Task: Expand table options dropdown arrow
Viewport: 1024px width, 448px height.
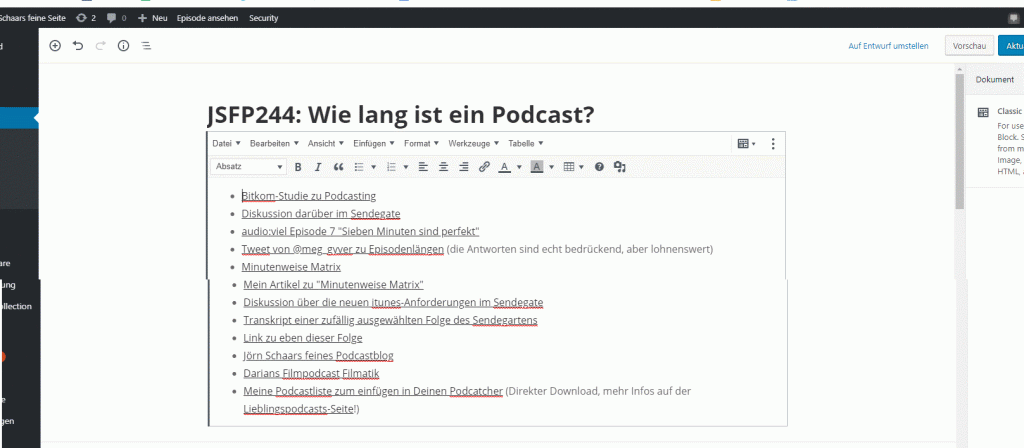Action: (x=581, y=167)
